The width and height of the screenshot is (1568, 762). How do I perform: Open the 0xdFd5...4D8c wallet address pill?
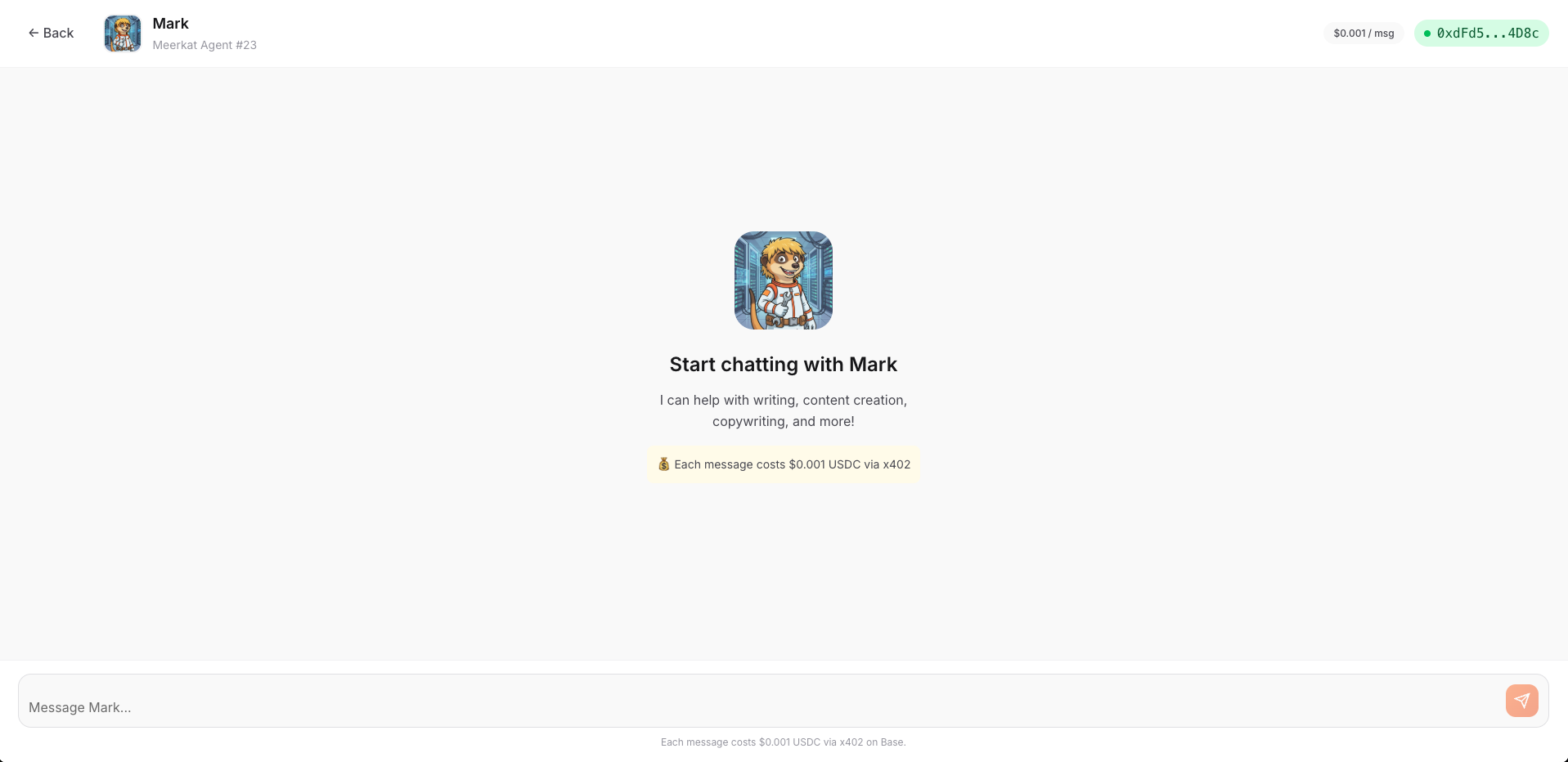click(1481, 34)
